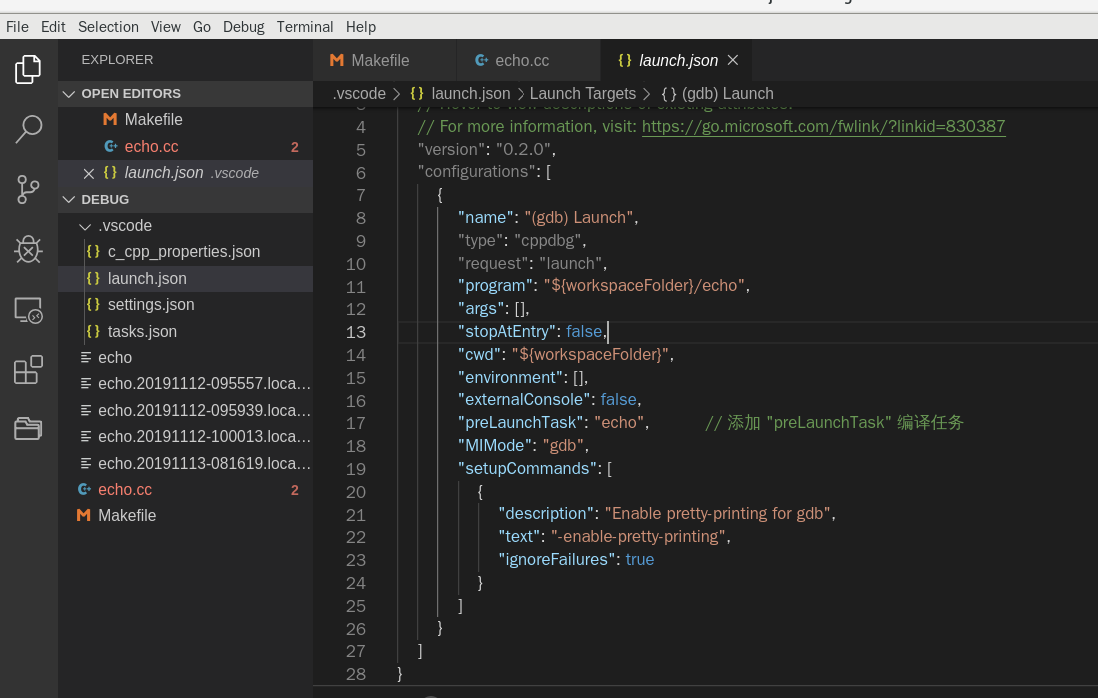Collapse the DEBUG folder section

(x=69, y=199)
